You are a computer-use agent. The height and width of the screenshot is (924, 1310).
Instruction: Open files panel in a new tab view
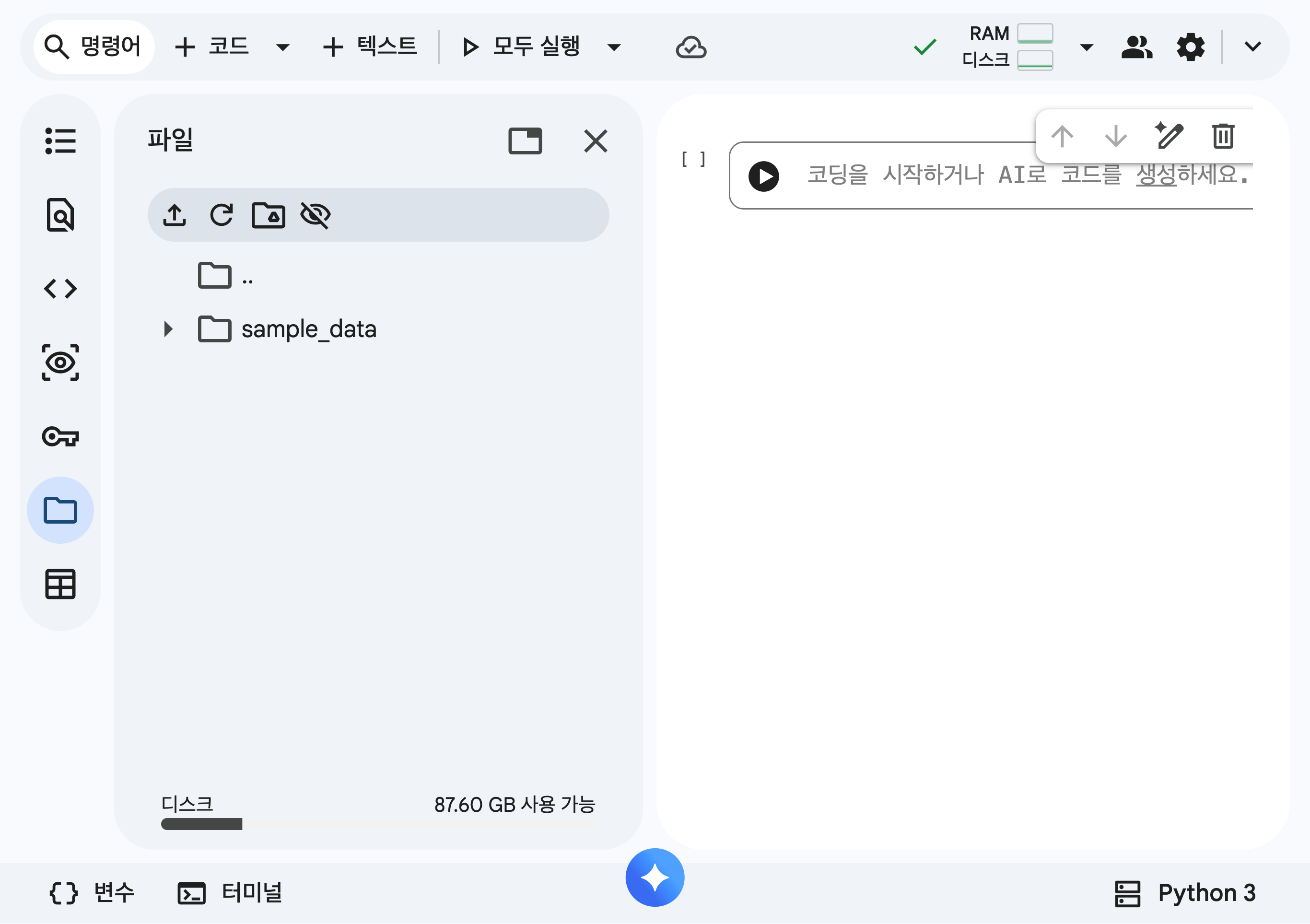pyautogui.click(x=525, y=141)
